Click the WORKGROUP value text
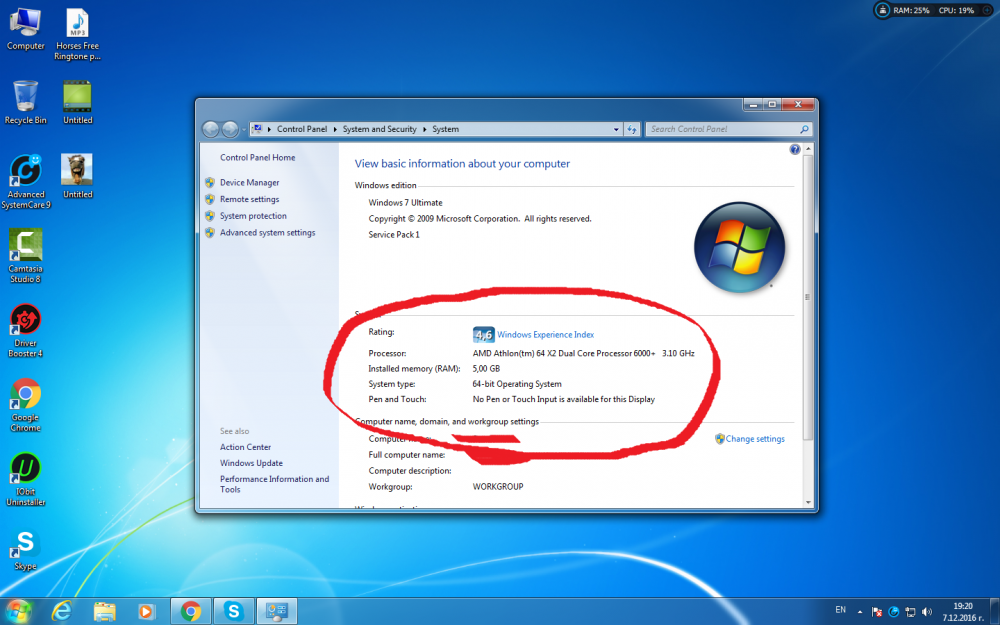This screenshot has width=1000, height=625. tap(497, 486)
